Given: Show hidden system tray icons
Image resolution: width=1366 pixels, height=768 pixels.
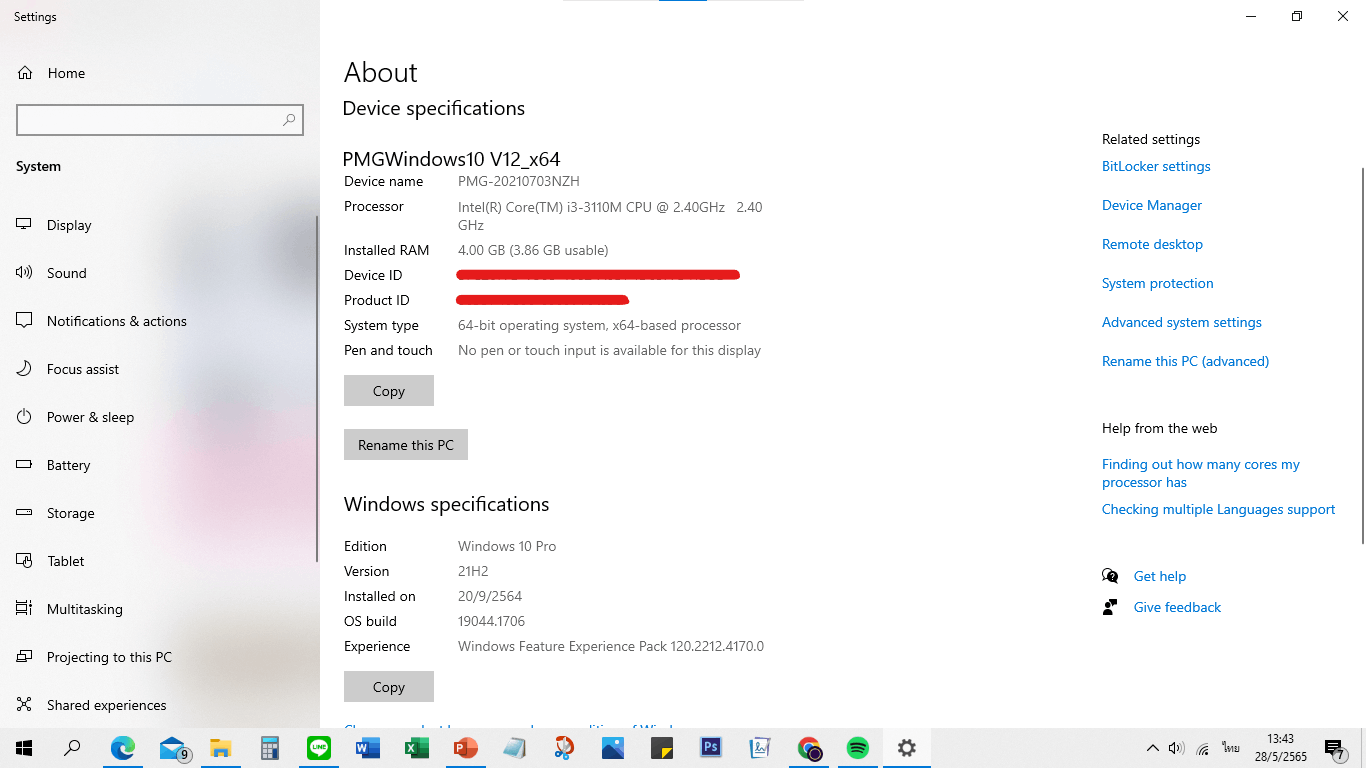Looking at the screenshot, I should click(1153, 748).
